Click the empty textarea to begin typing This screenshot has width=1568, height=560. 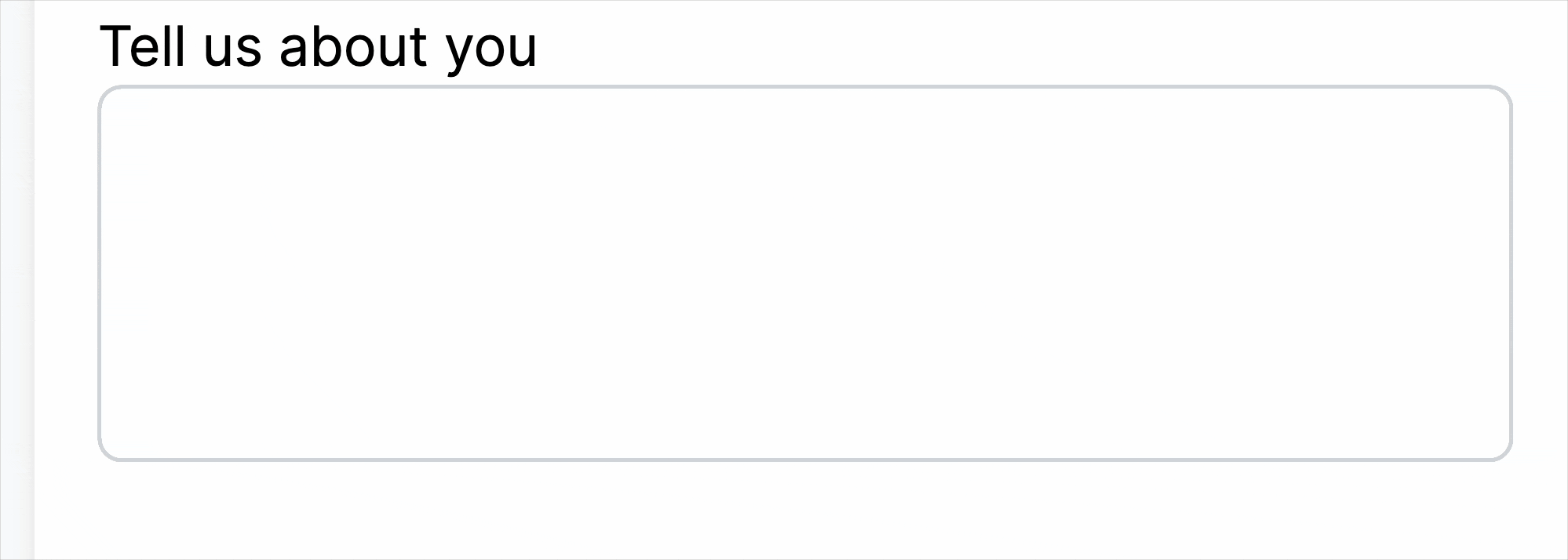coord(804,273)
